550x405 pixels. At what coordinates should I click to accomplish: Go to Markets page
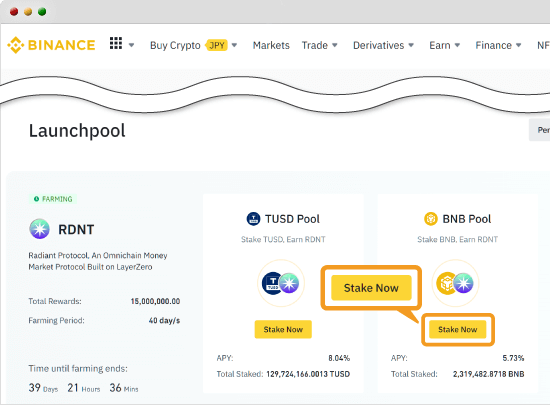point(271,45)
